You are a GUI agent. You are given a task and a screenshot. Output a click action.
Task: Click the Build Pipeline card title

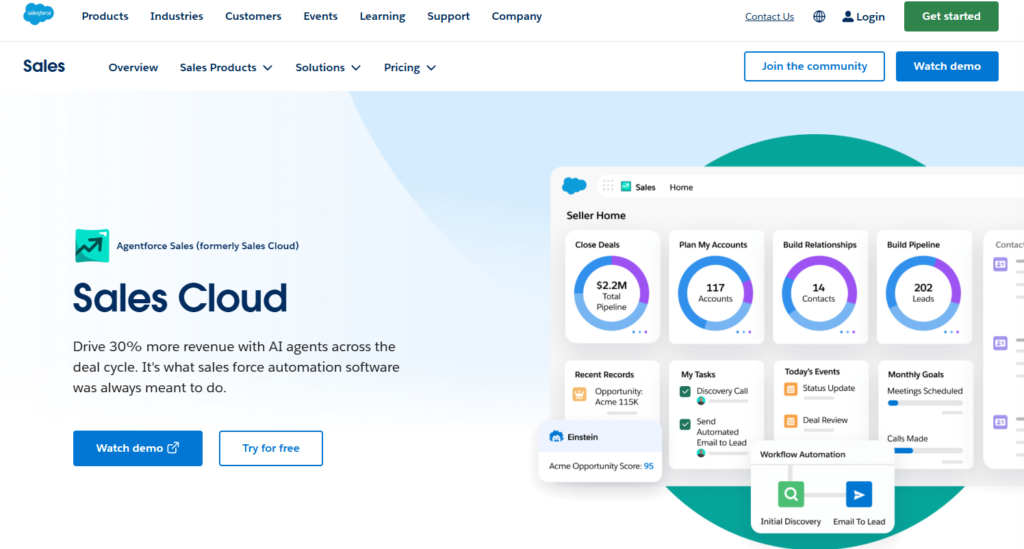click(x=913, y=245)
